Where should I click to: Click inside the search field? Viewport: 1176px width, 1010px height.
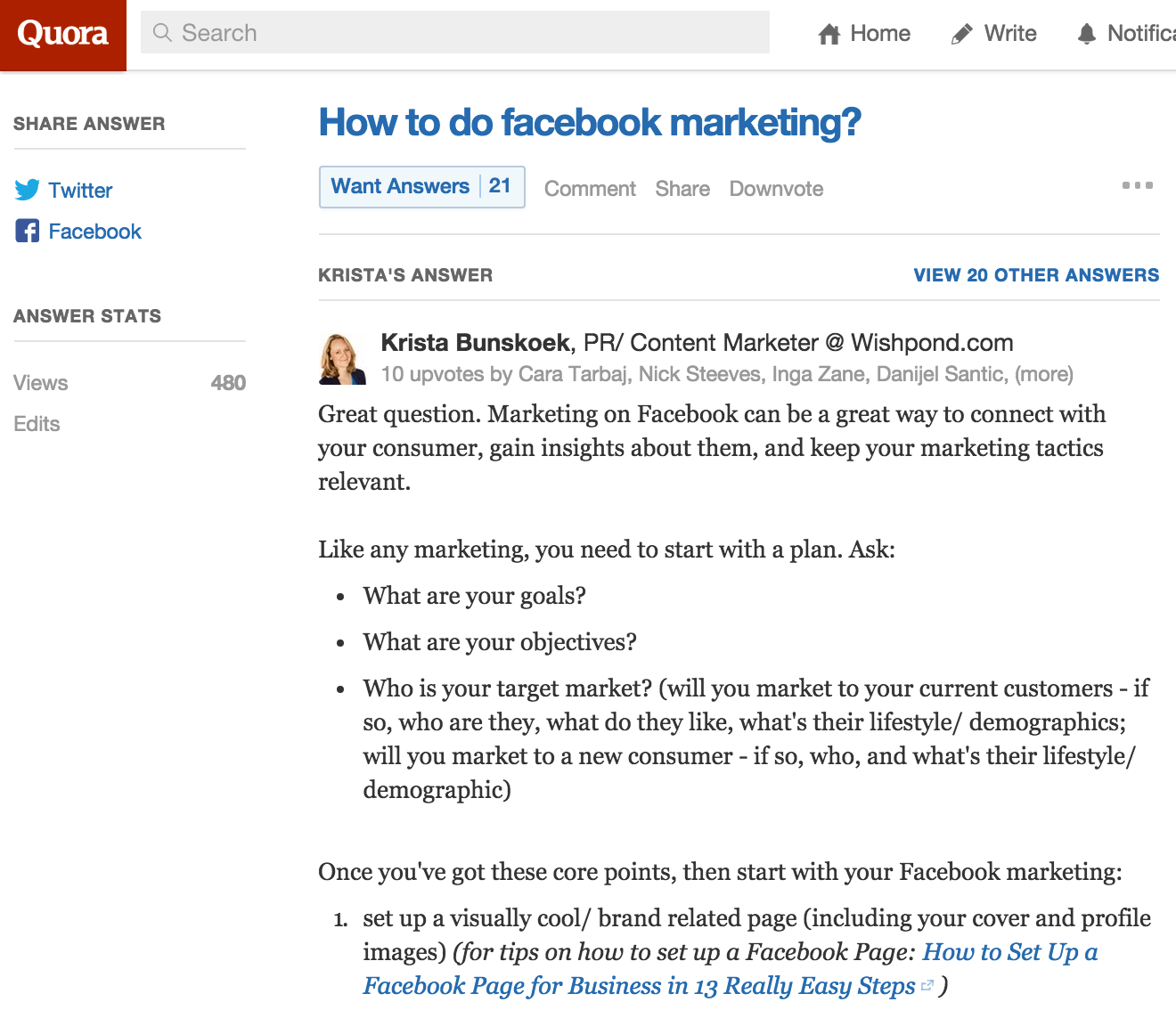(x=445, y=33)
